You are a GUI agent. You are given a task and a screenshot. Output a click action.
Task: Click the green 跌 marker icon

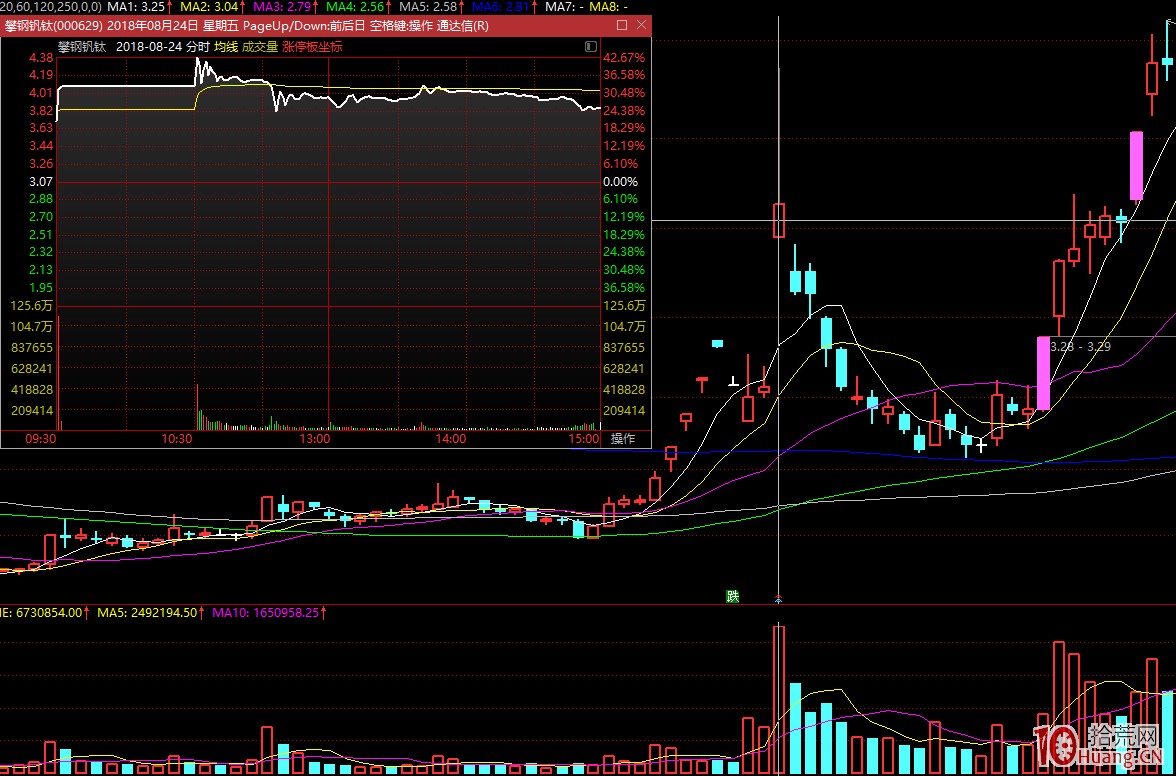point(732,596)
